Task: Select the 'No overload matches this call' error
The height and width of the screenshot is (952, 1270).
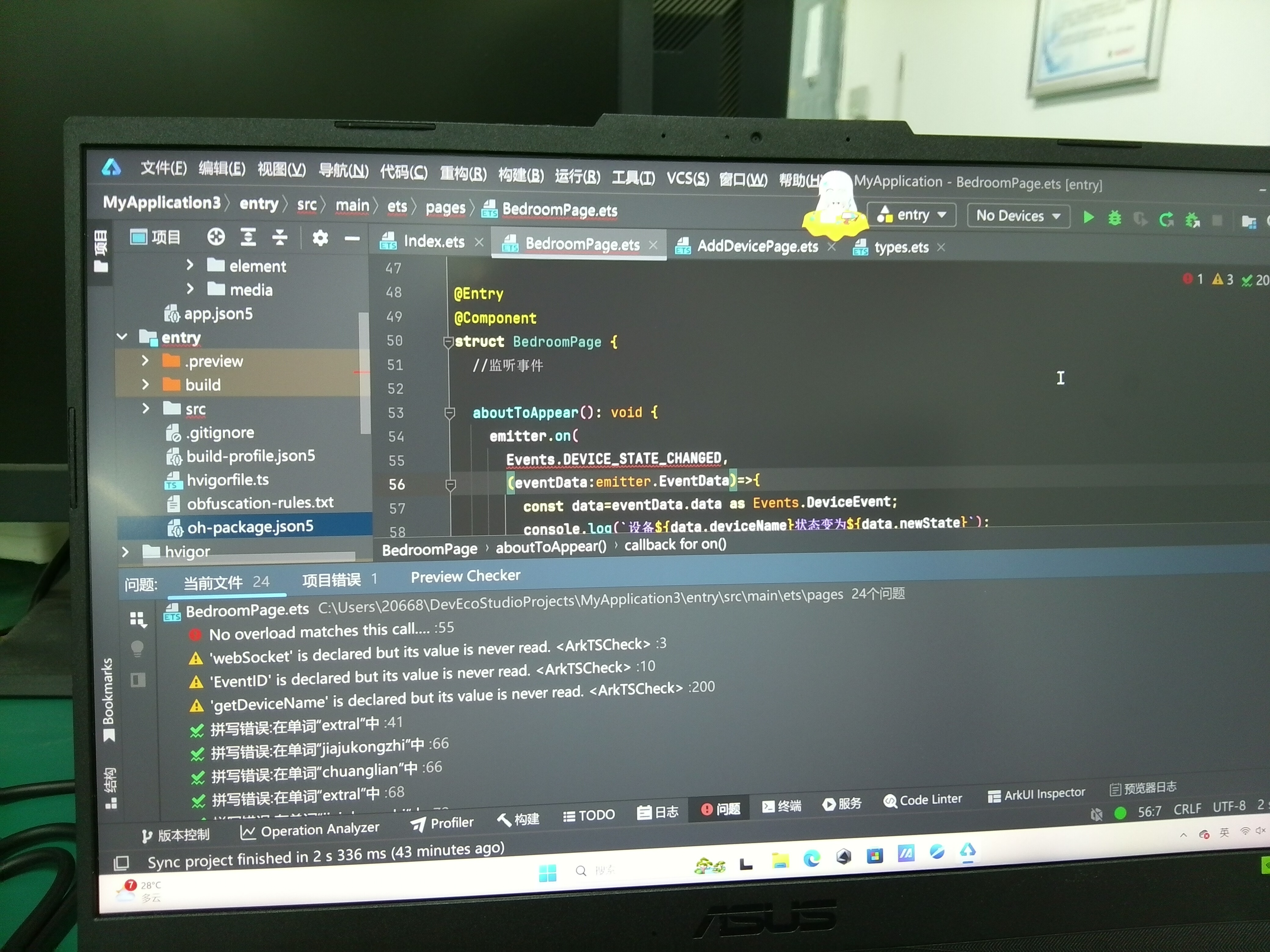Action: tap(321, 632)
